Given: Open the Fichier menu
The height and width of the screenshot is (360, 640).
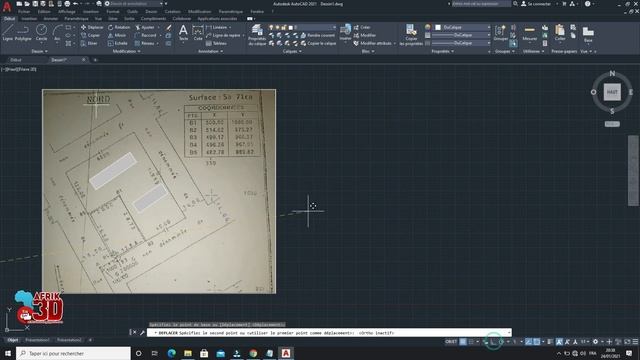Looking at the screenshot, I should (24, 11).
